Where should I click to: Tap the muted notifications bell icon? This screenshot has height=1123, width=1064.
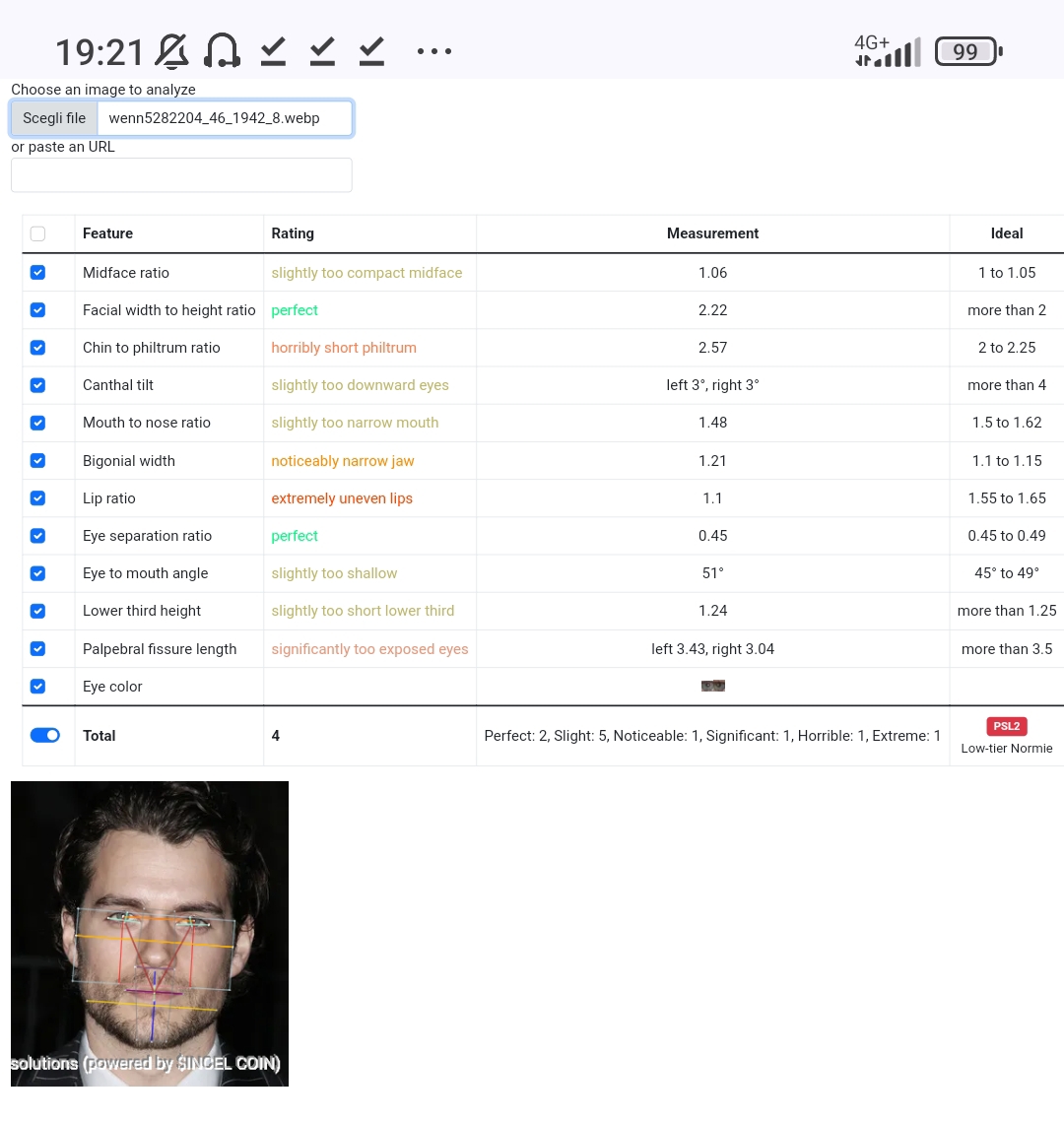click(x=172, y=51)
